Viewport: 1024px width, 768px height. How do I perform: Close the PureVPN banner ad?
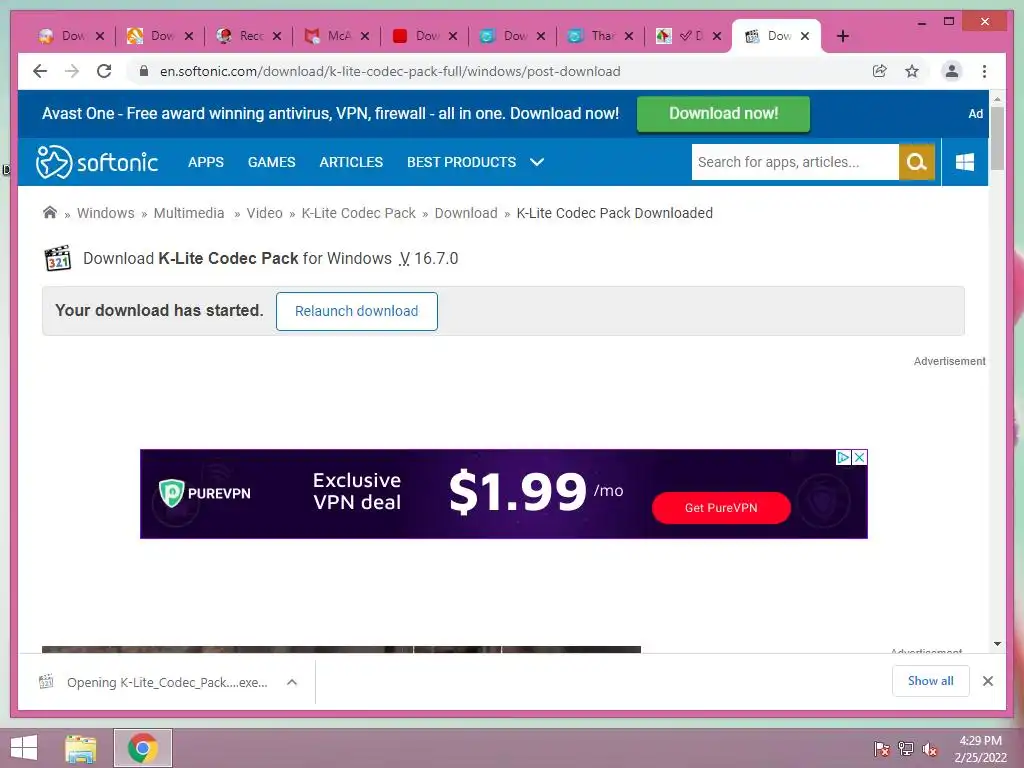(859, 457)
